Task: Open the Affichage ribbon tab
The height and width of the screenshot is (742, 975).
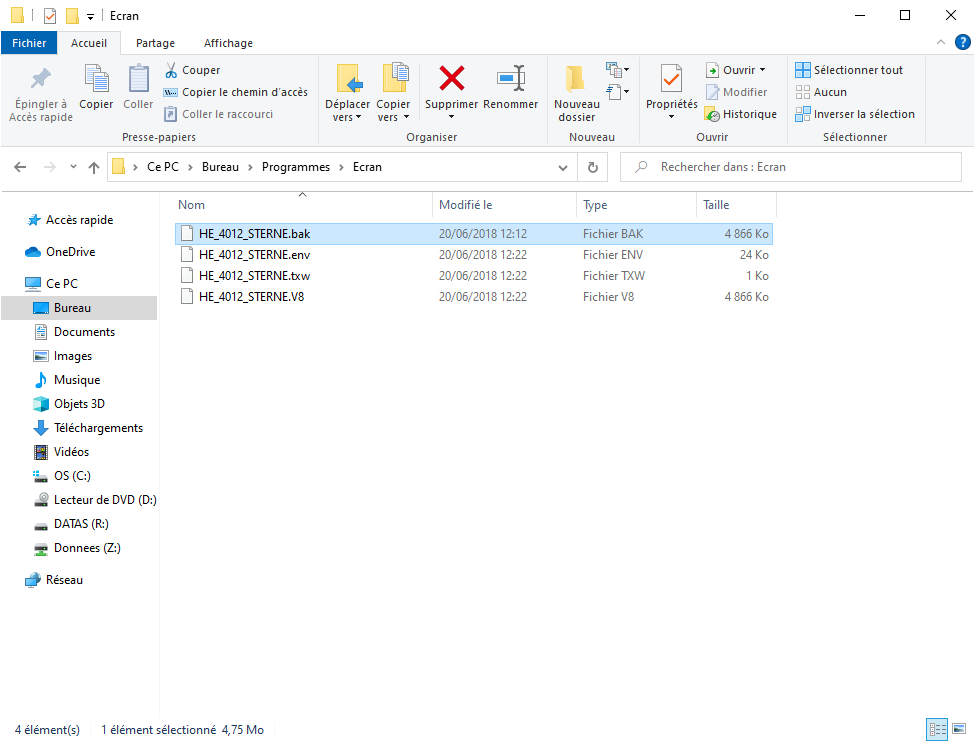Action: pos(228,43)
